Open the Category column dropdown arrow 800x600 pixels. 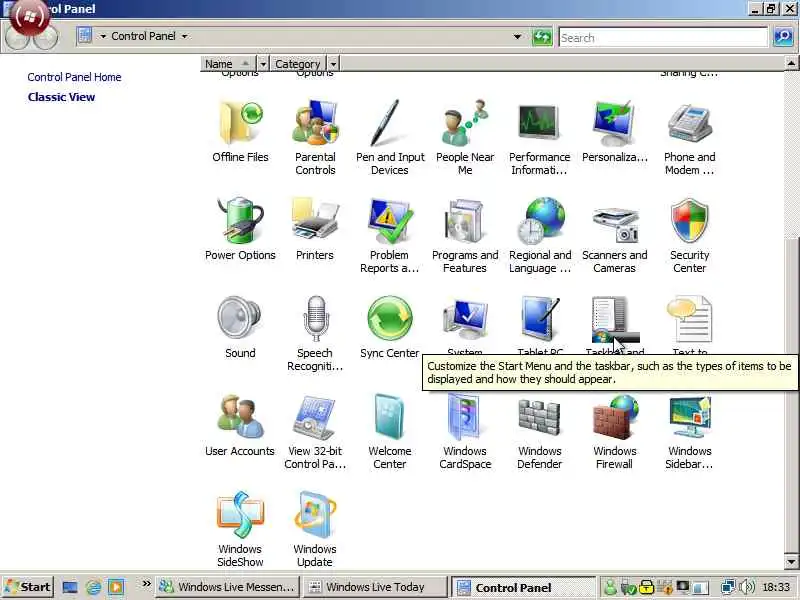[x=333, y=64]
